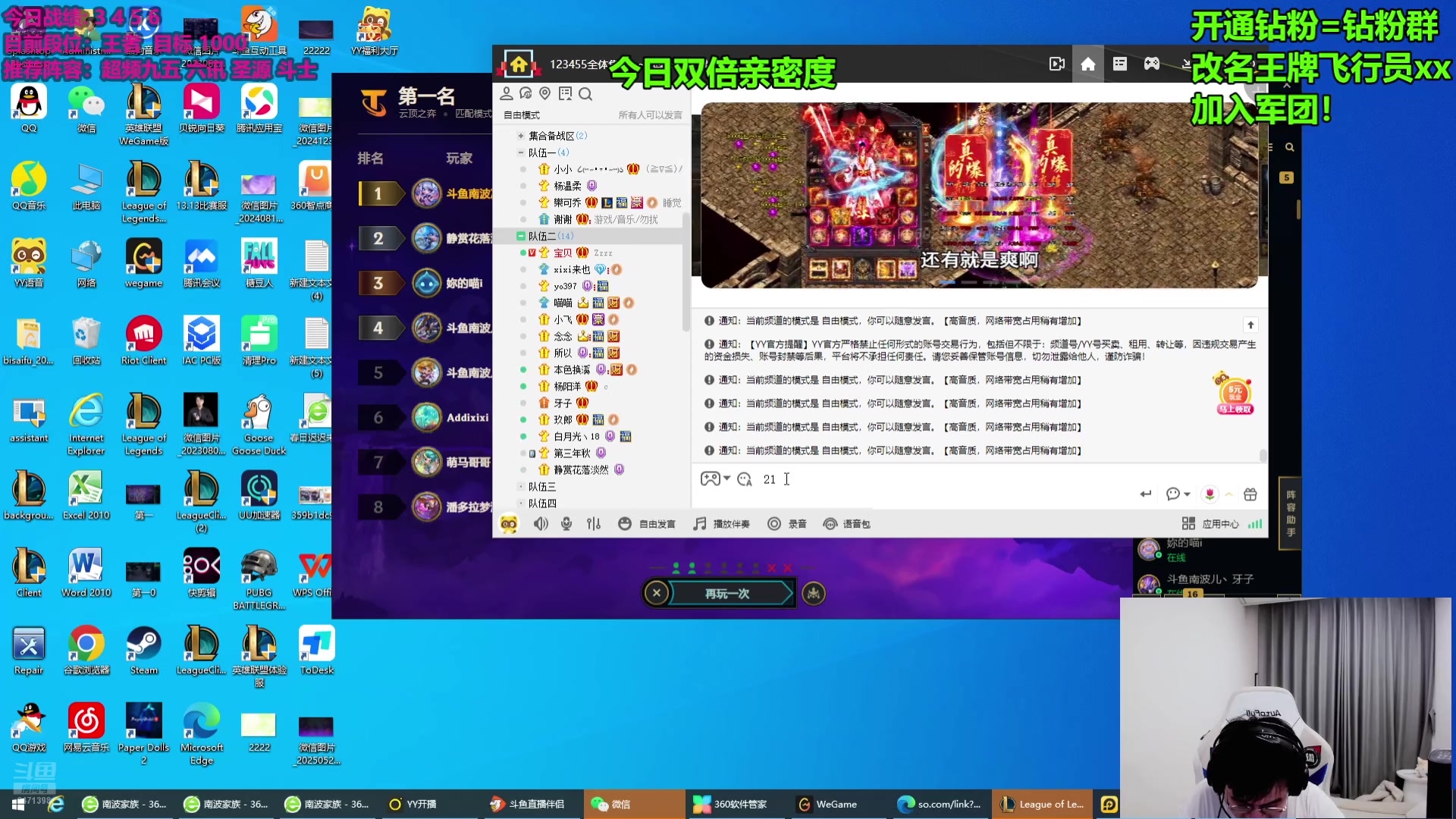Open 应用中心 app center
The width and height of the screenshot is (1456, 819).
pos(1210,524)
